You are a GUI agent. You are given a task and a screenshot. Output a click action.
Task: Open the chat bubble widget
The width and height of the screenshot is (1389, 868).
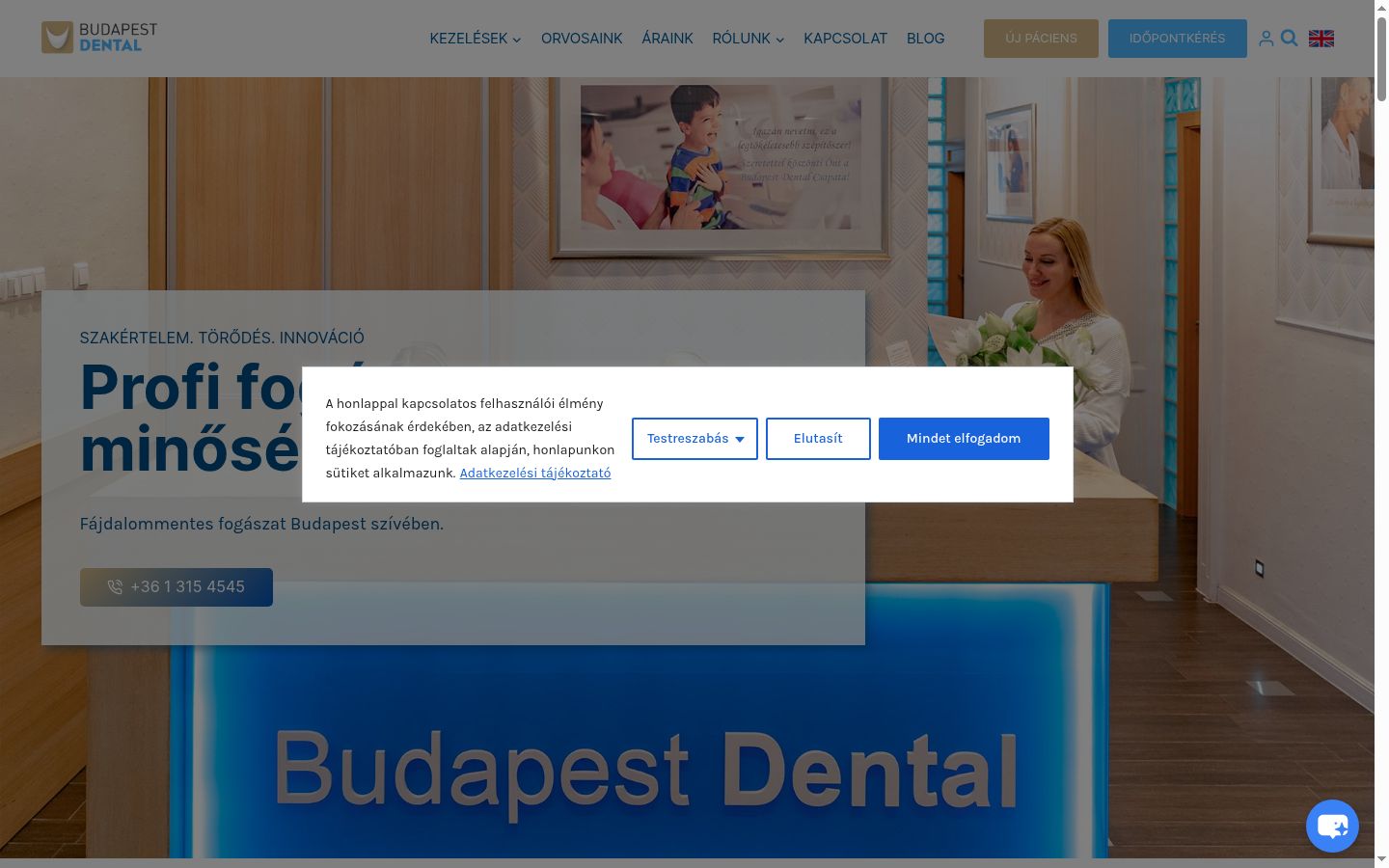point(1332,826)
